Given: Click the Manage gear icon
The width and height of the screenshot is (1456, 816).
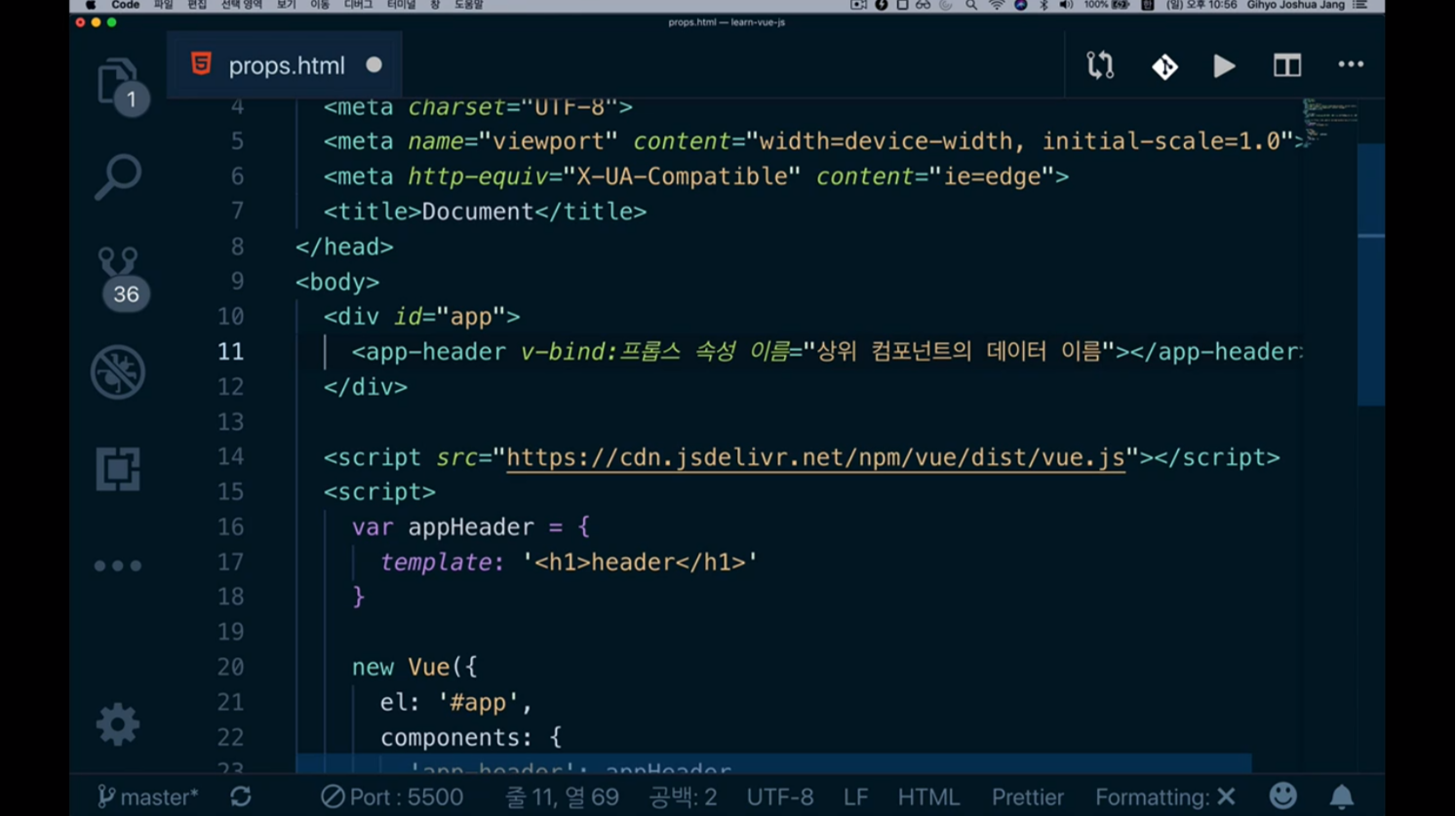Looking at the screenshot, I should [x=117, y=724].
